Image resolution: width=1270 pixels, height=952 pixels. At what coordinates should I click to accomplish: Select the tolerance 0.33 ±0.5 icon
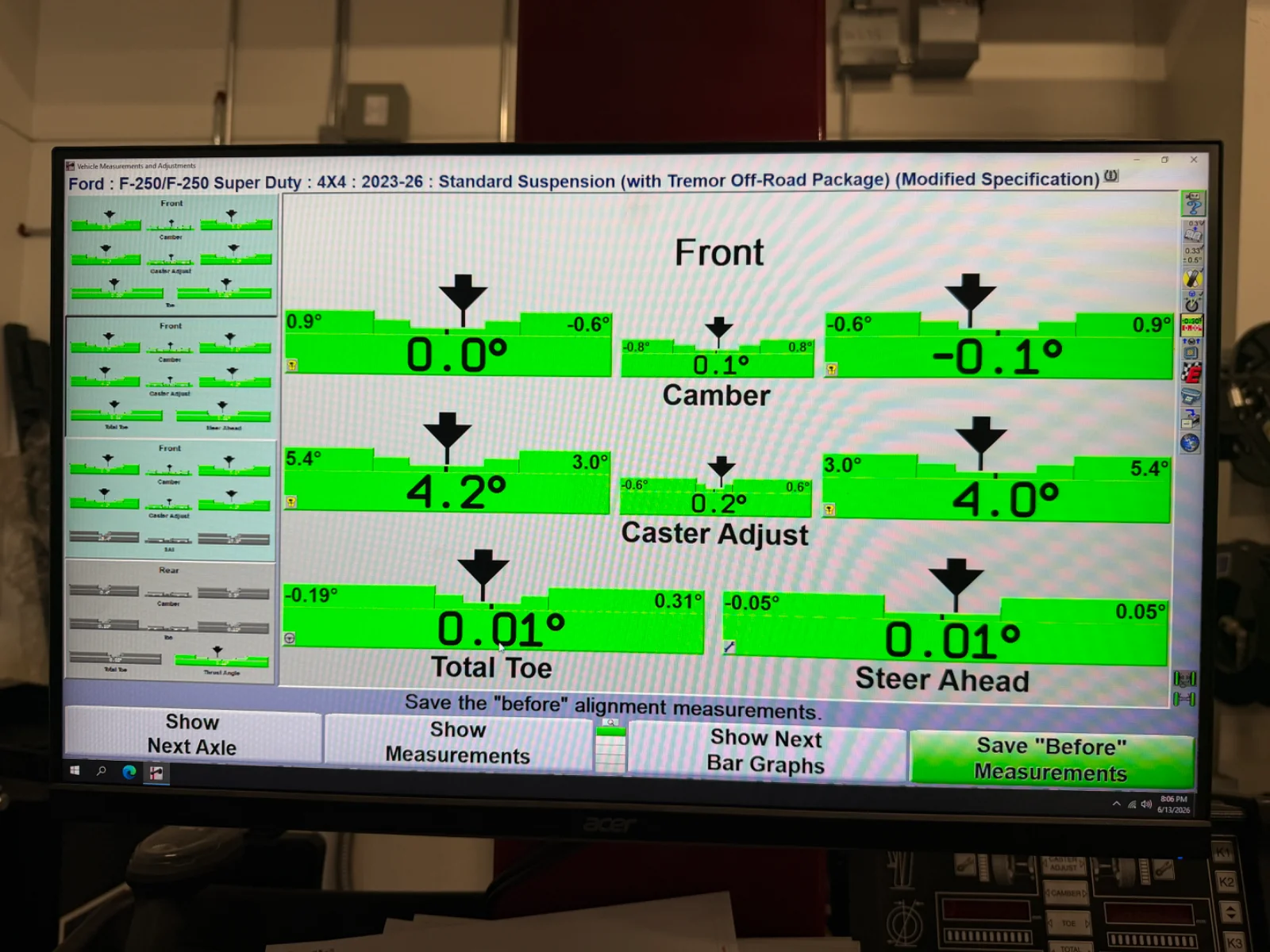pos(1192,255)
